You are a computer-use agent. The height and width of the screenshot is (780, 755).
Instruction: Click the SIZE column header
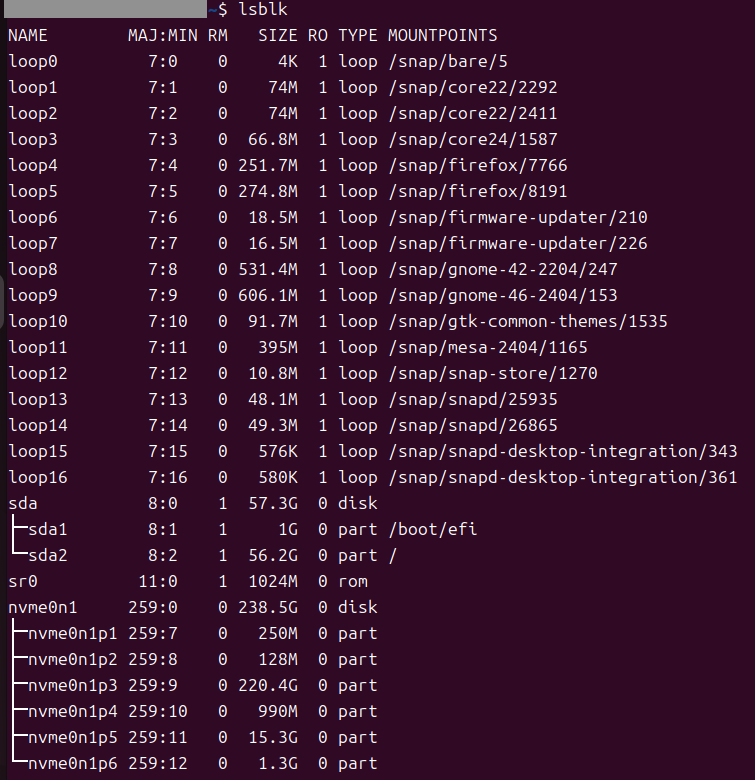[277, 36]
